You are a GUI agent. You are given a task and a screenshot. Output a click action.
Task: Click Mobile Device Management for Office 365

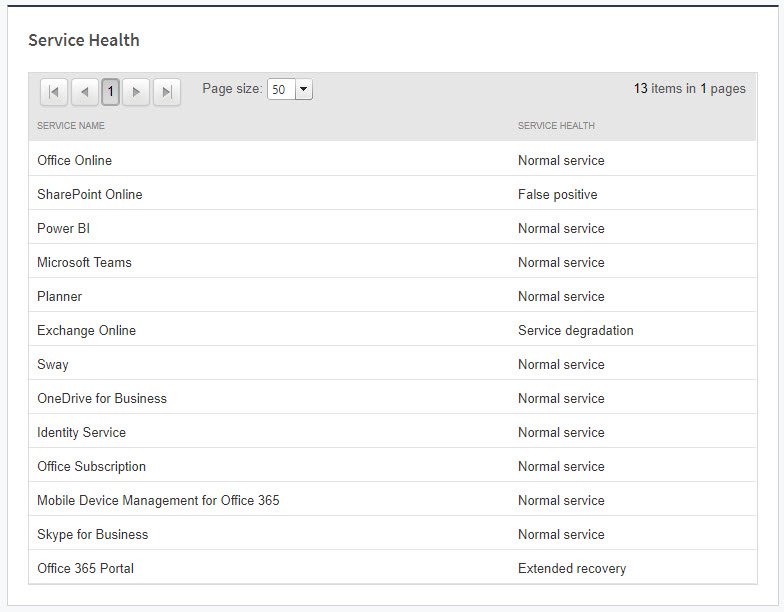pos(158,500)
